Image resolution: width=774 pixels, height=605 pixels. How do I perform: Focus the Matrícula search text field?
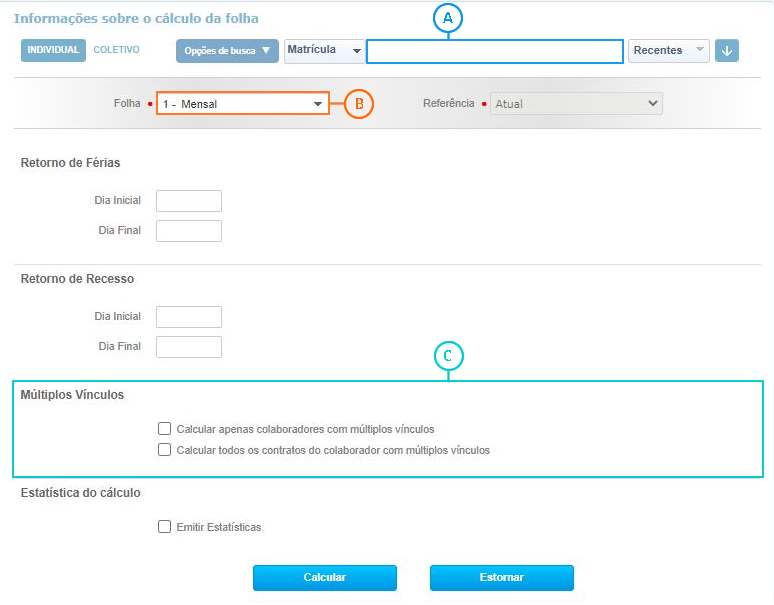[494, 51]
